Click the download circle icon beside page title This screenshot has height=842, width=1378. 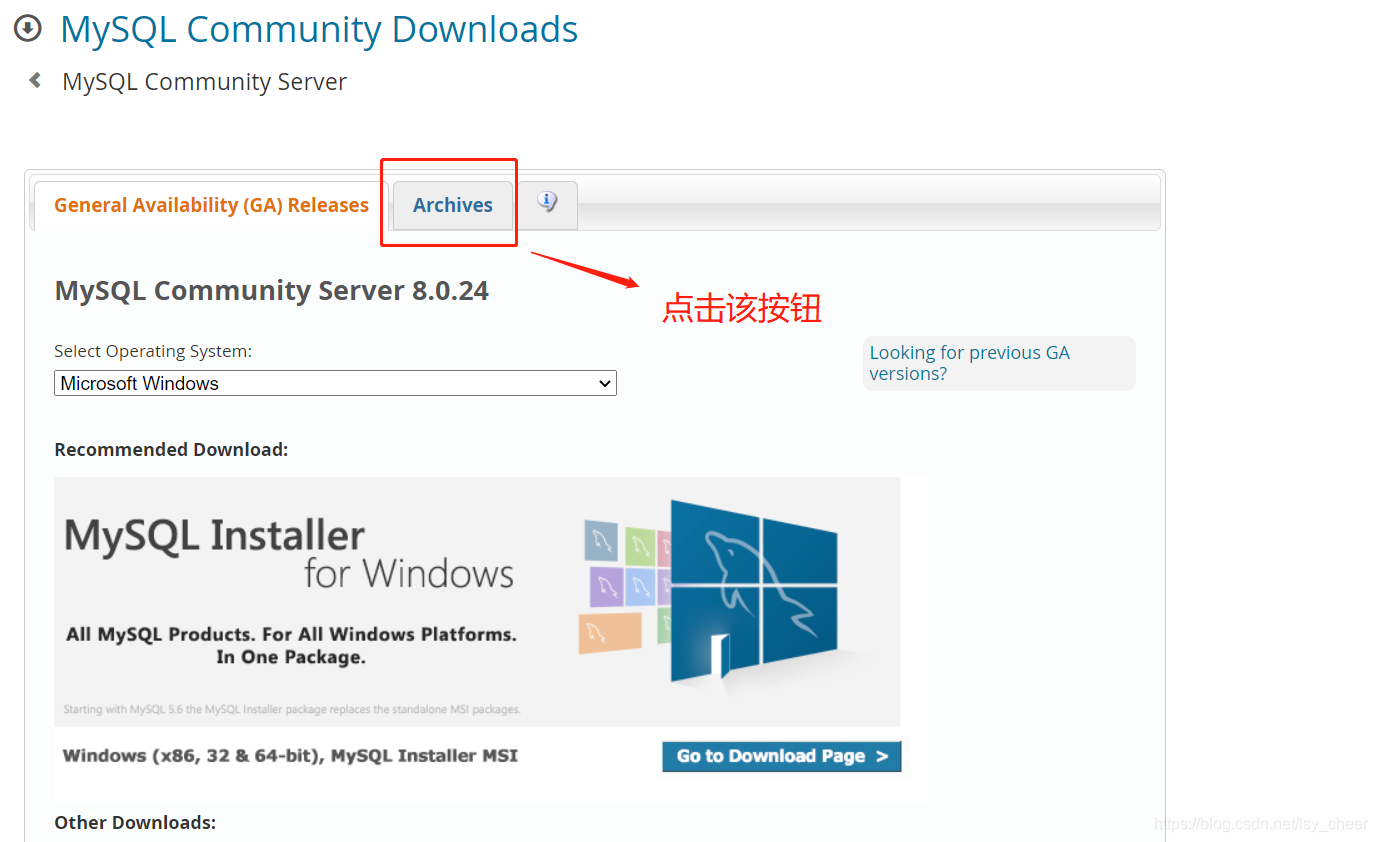28,28
